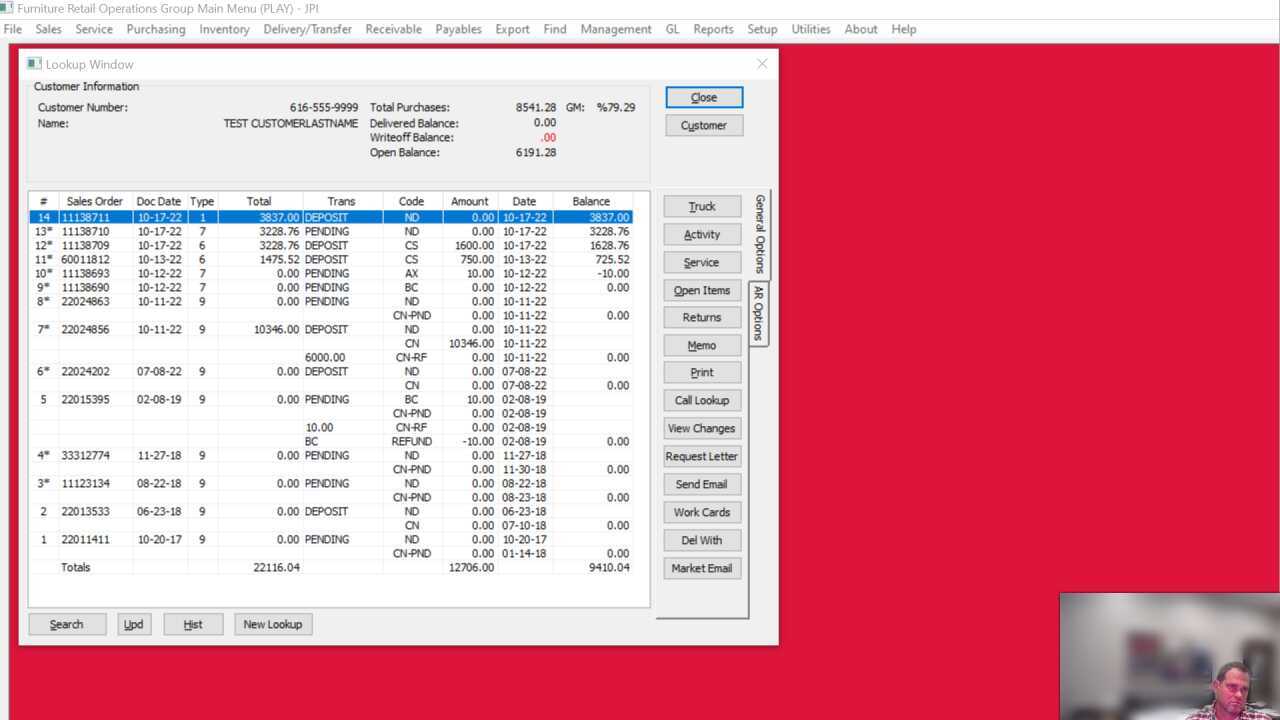Viewport: 1280px width, 720px height.
Task: Click the Request Letter button
Action: (x=701, y=456)
